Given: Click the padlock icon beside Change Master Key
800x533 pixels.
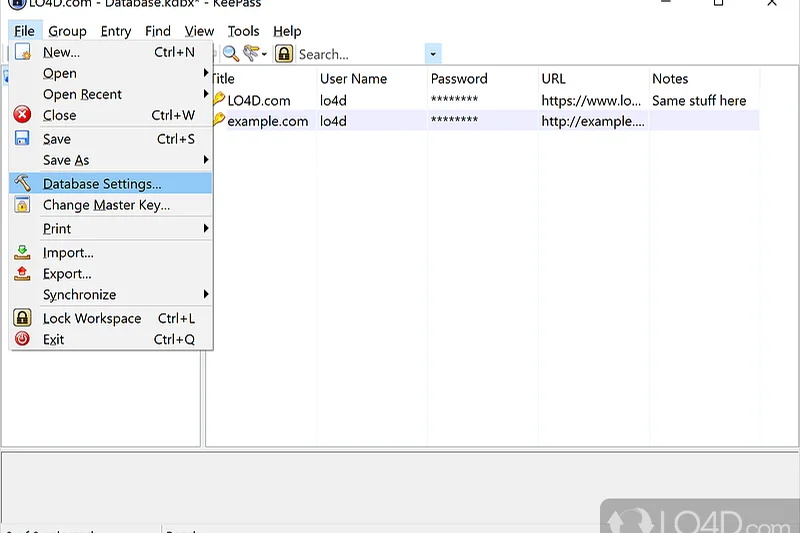Looking at the screenshot, I should [22, 205].
